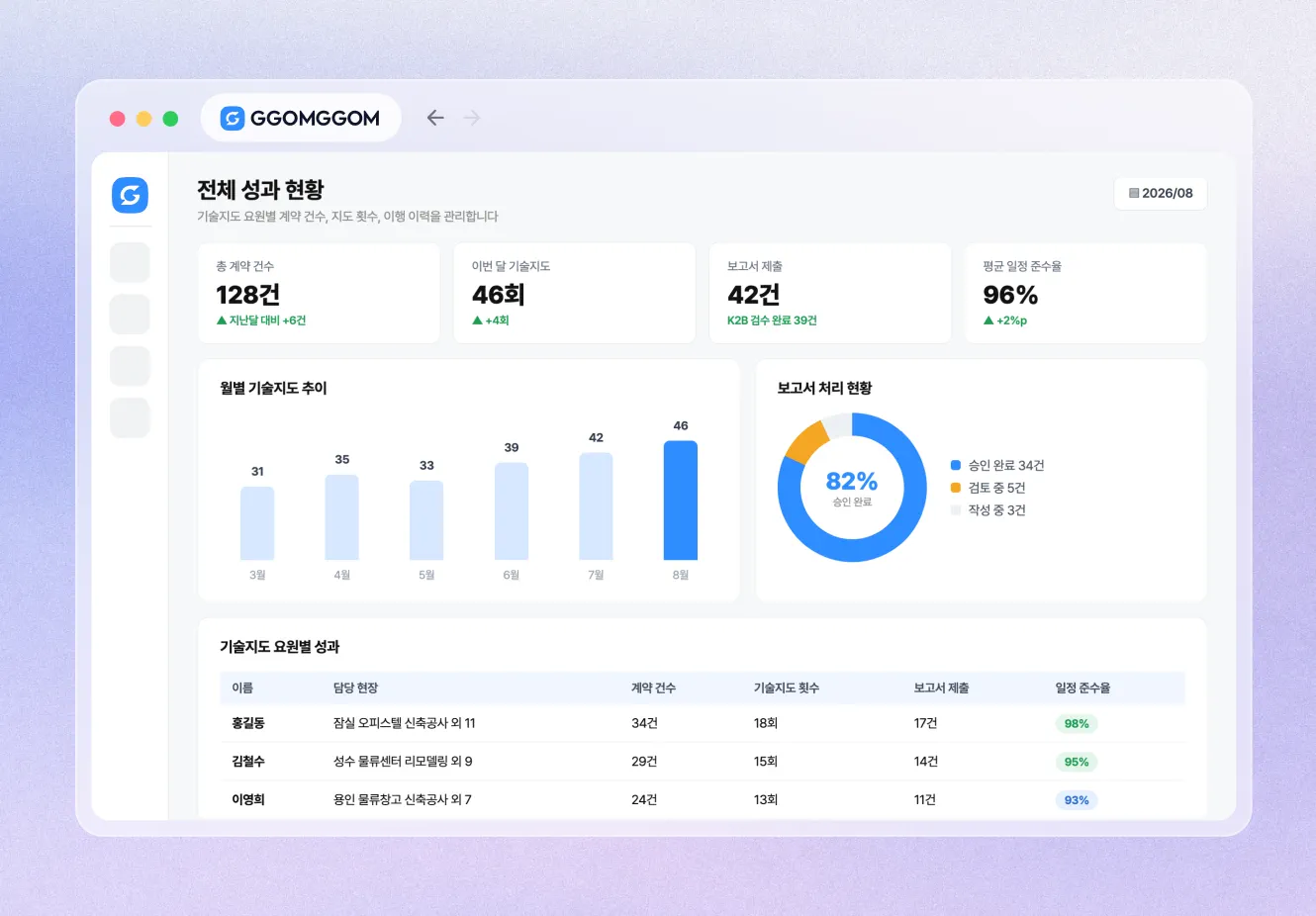Click the 14건 report submission cell

click(x=926, y=762)
